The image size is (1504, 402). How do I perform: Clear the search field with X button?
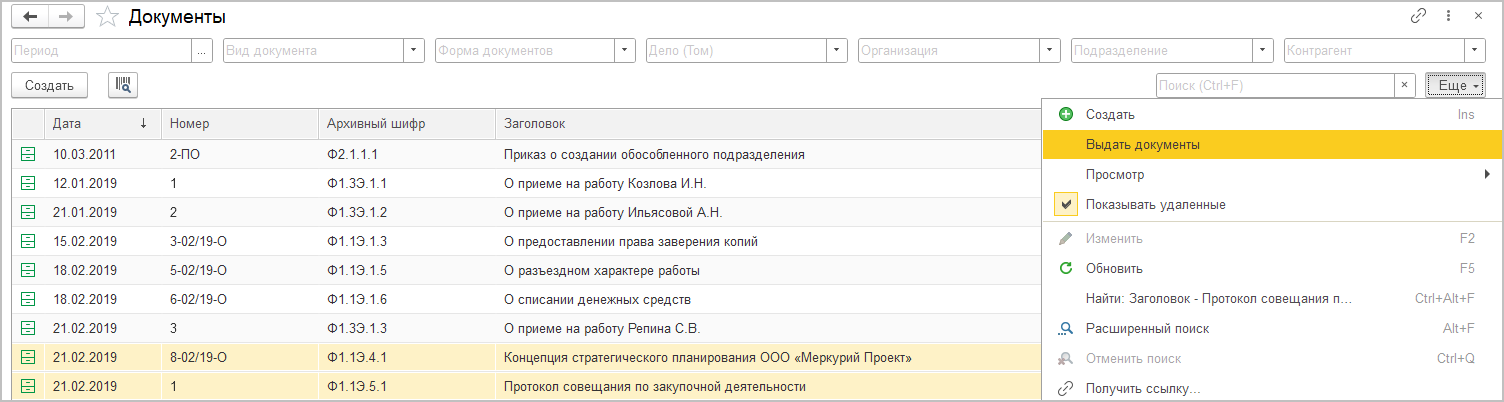[1405, 85]
